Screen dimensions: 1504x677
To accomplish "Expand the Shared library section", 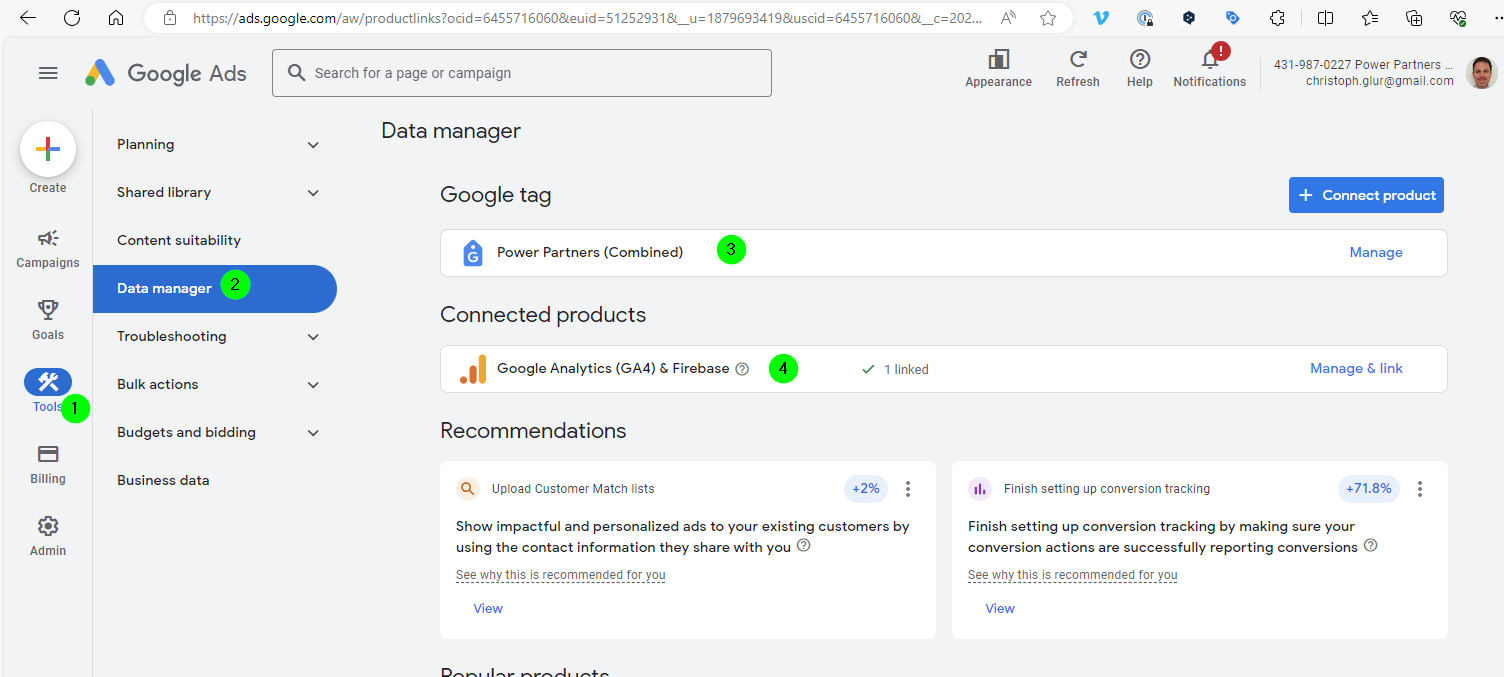I will (216, 193).
